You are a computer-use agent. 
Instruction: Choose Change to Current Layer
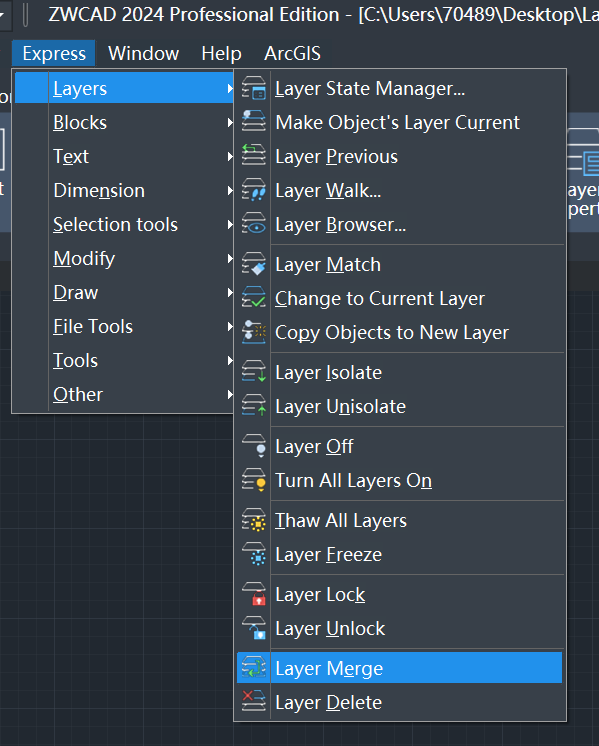(x=400, y=298)
